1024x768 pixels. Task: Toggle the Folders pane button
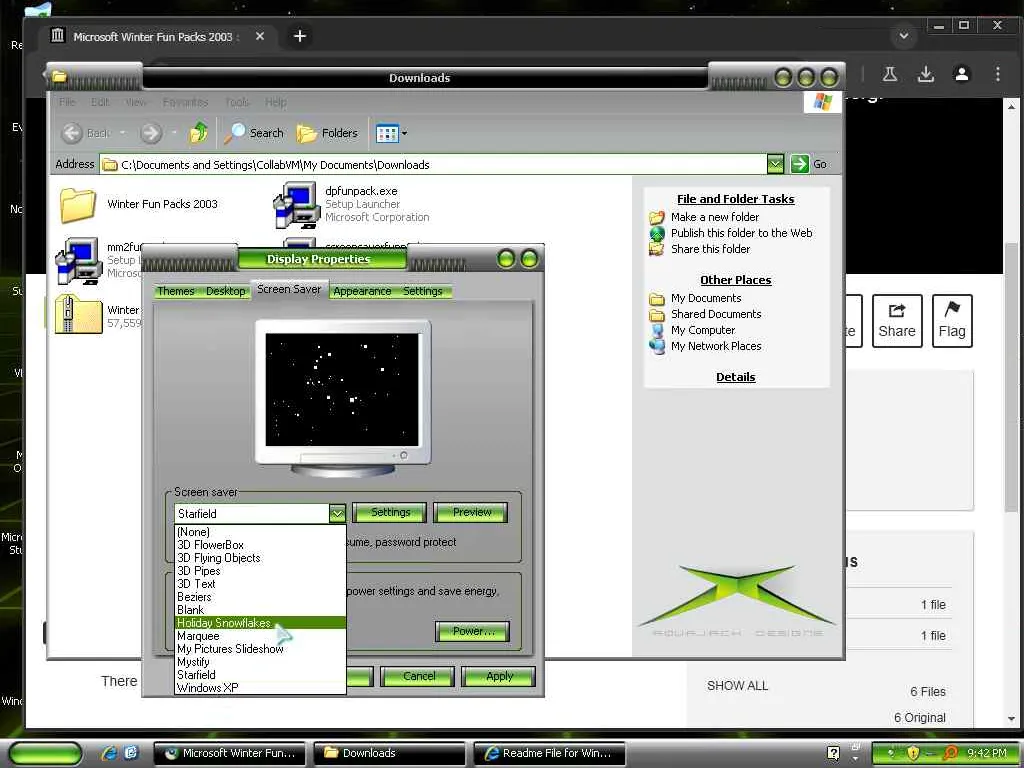[327, 133]
